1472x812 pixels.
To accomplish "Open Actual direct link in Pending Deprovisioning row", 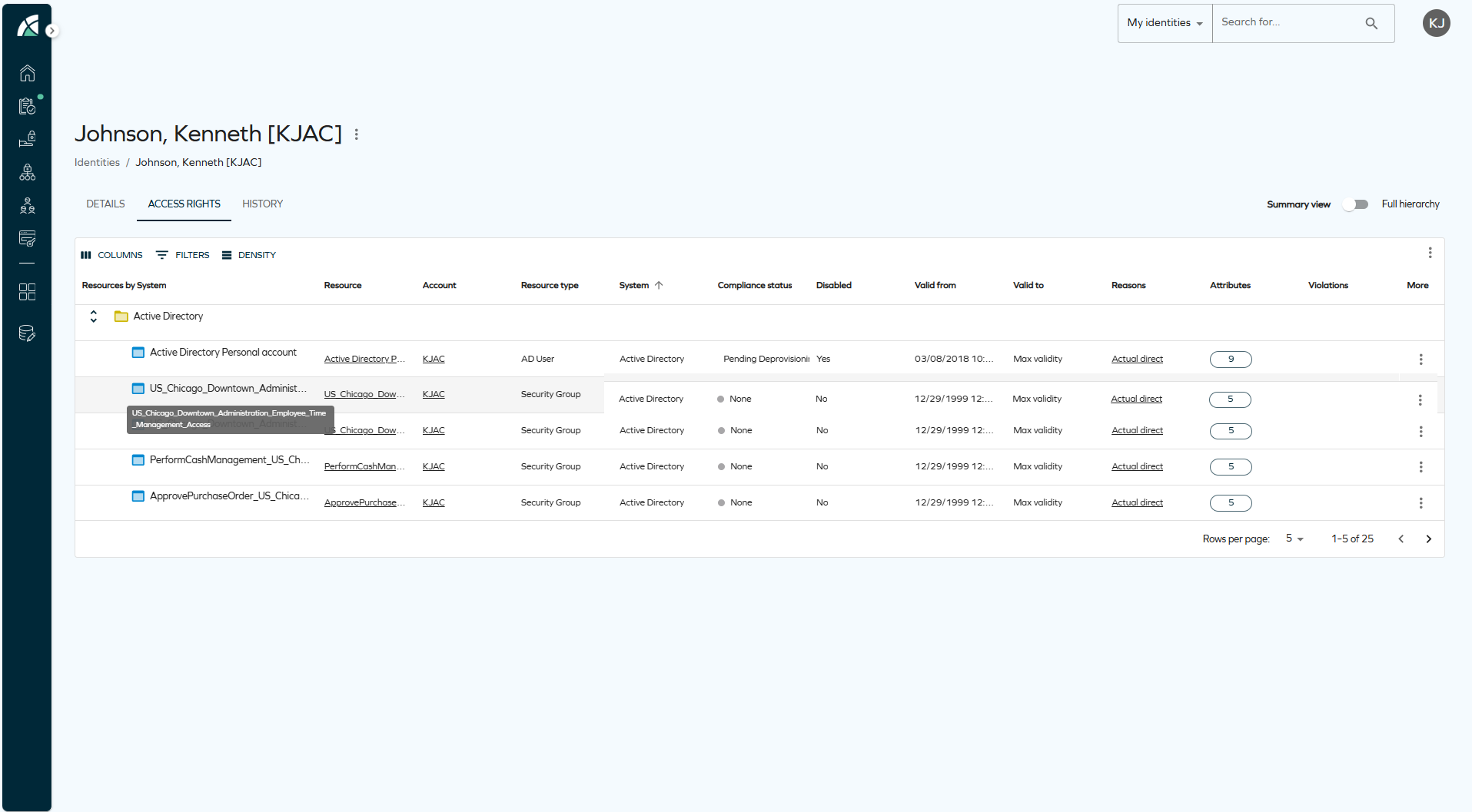I will click(1137, 360).
